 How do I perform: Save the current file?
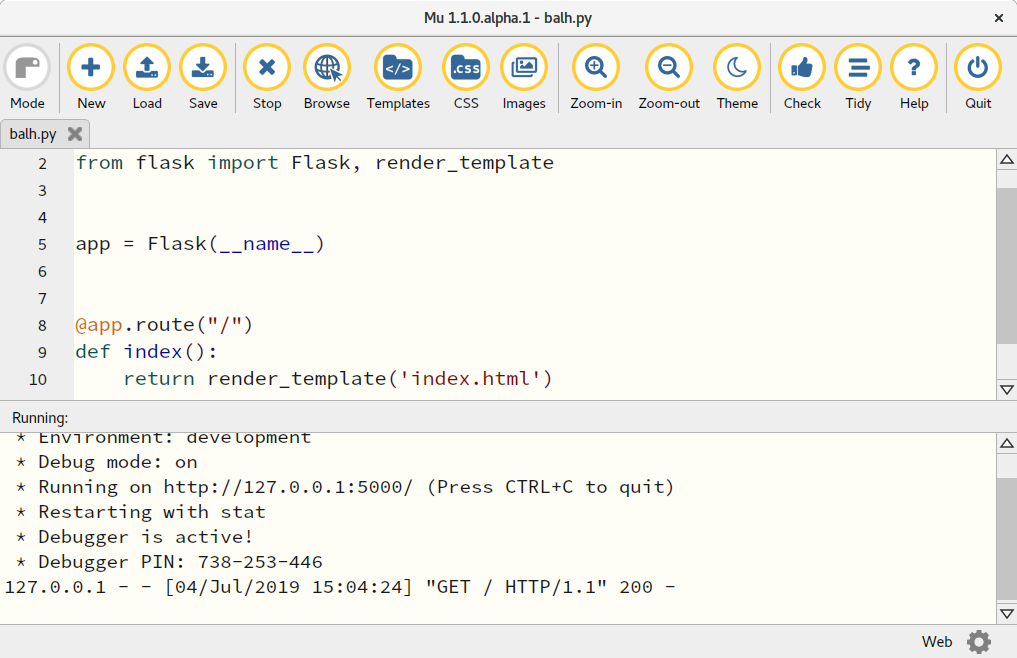click(203, 77)
